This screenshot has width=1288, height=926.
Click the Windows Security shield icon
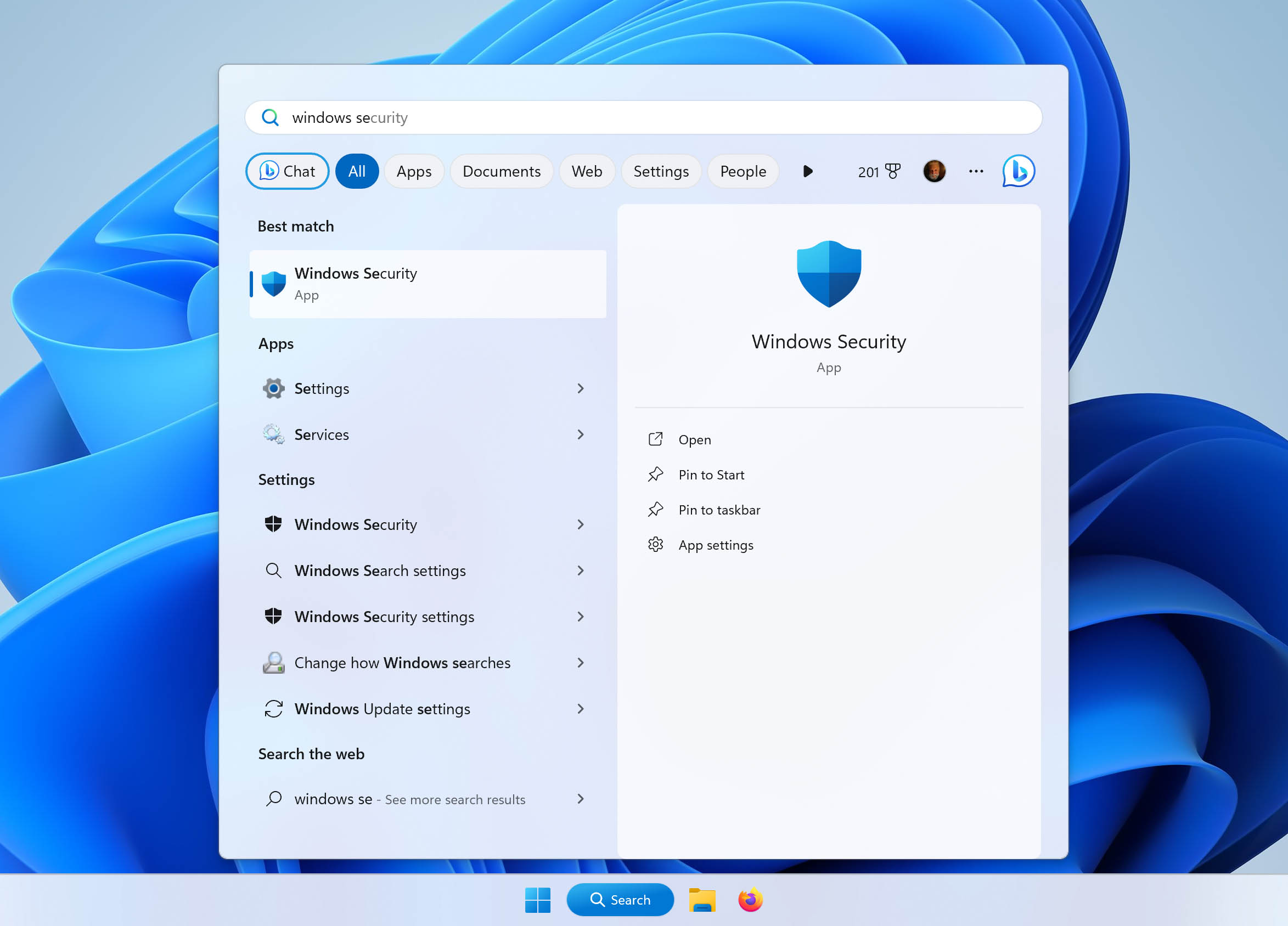[828, 276]
